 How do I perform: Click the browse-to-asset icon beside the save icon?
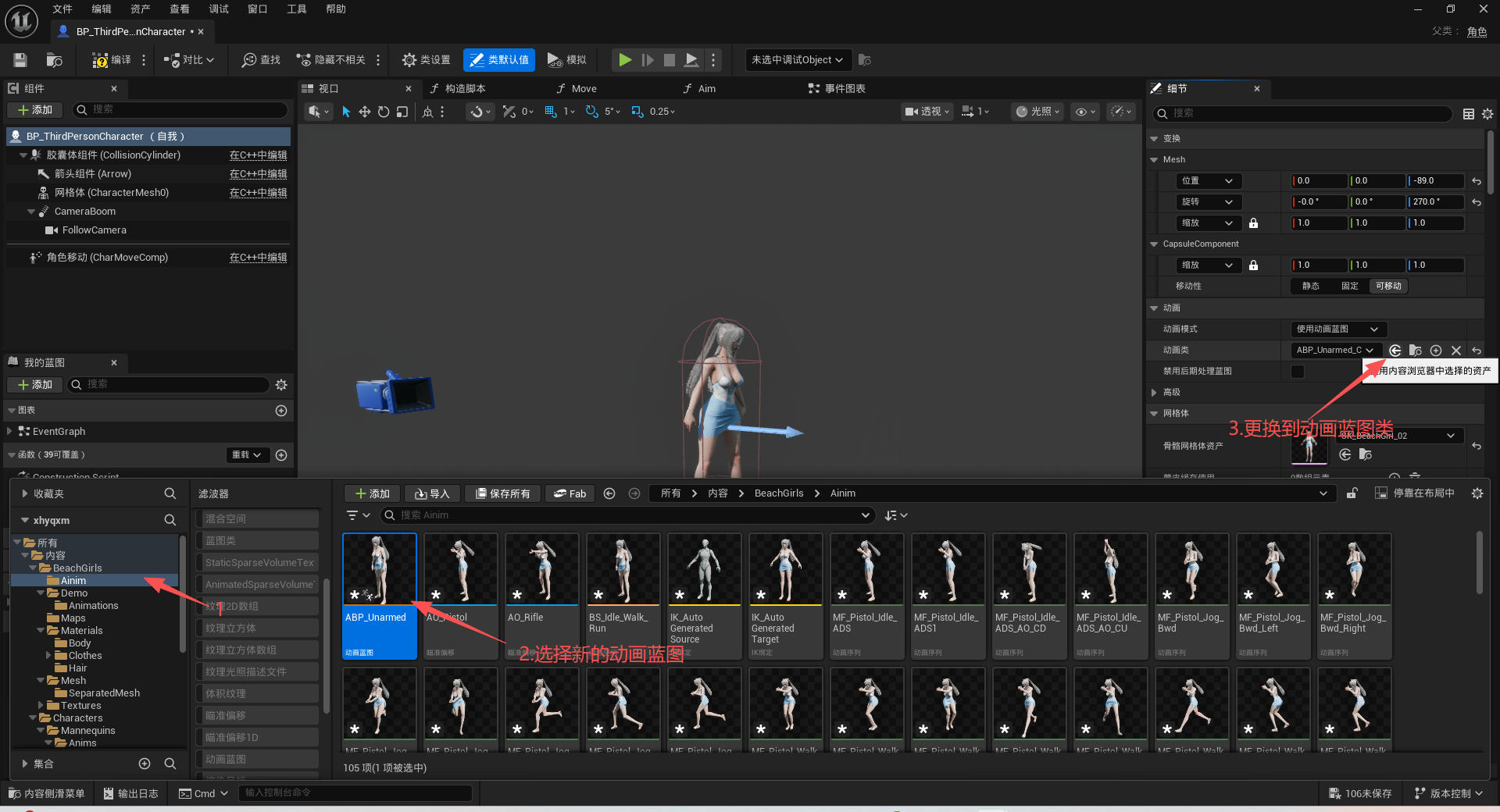click(54, 60)
